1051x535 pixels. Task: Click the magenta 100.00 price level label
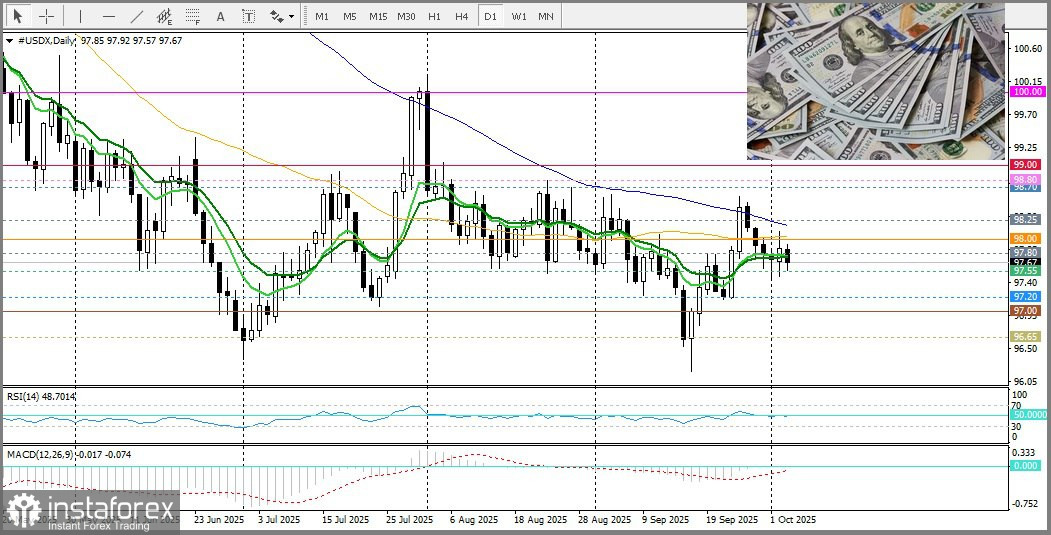click(x=1026, y=91)
